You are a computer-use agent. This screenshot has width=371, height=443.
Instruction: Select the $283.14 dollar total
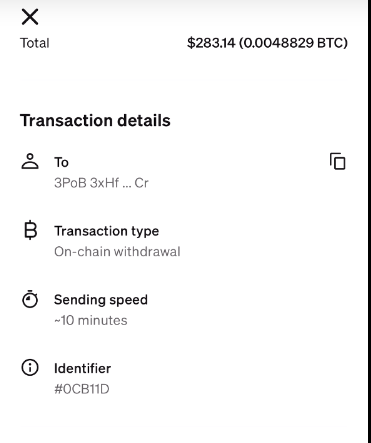pyautogui.click(x=211, y=43)
